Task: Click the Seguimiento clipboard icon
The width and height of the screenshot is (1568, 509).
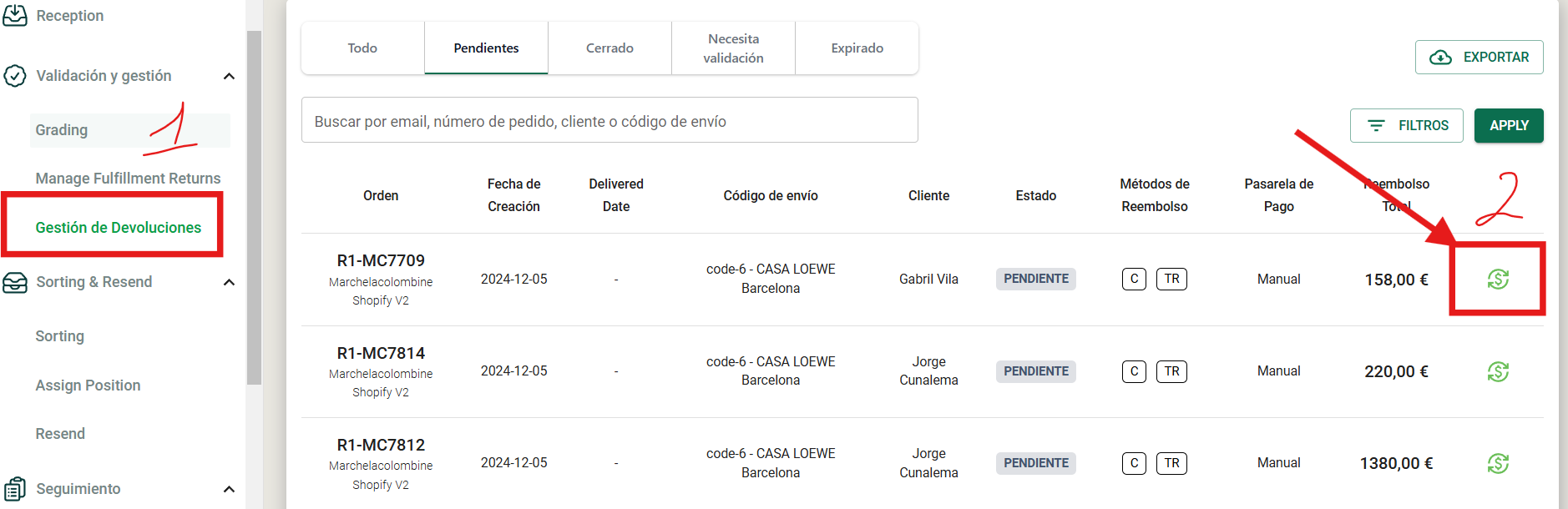Action: click(x=15, y=489)
